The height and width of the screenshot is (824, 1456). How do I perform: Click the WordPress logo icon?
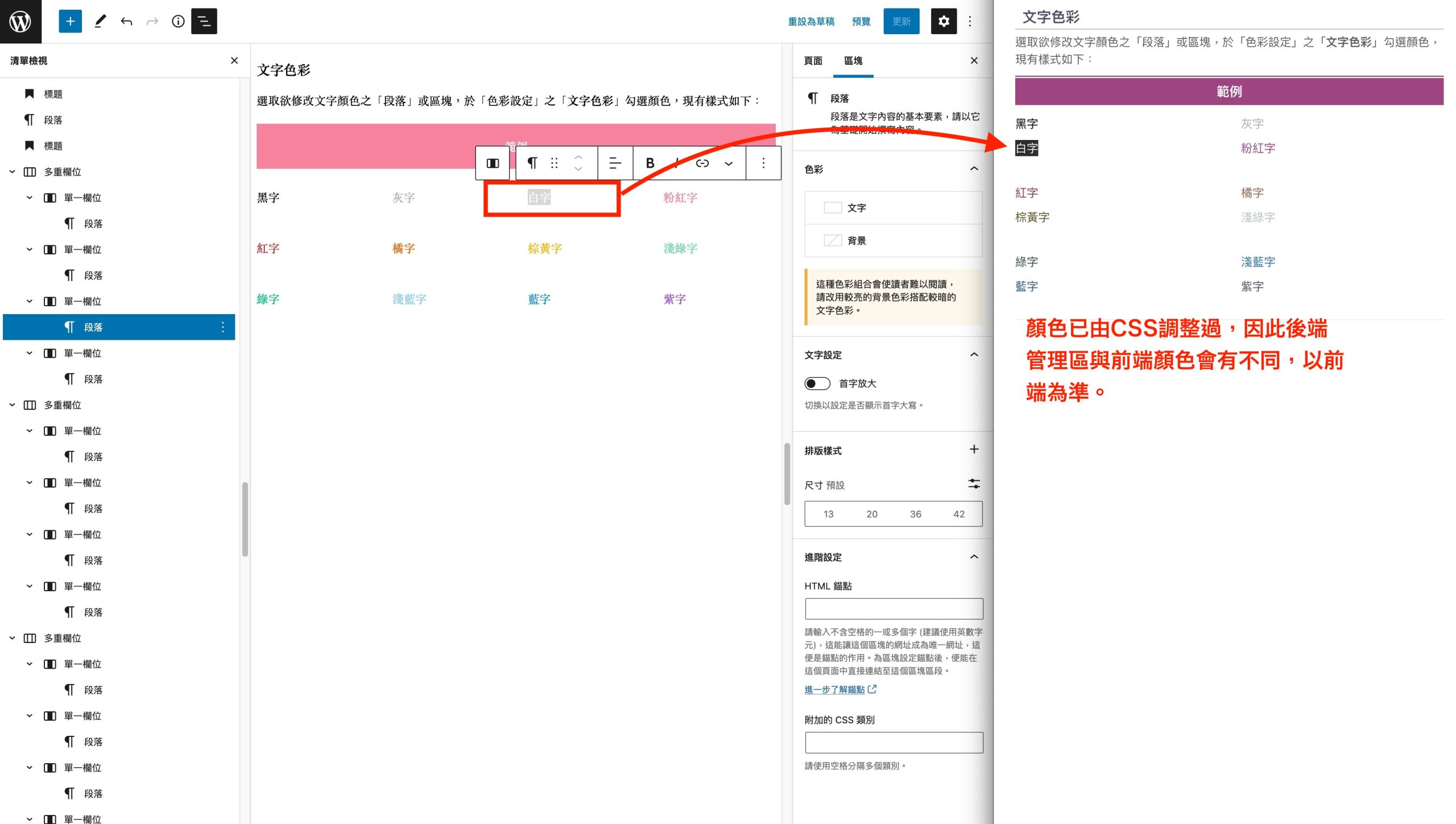pyautogui.click(x=20, y=22)
